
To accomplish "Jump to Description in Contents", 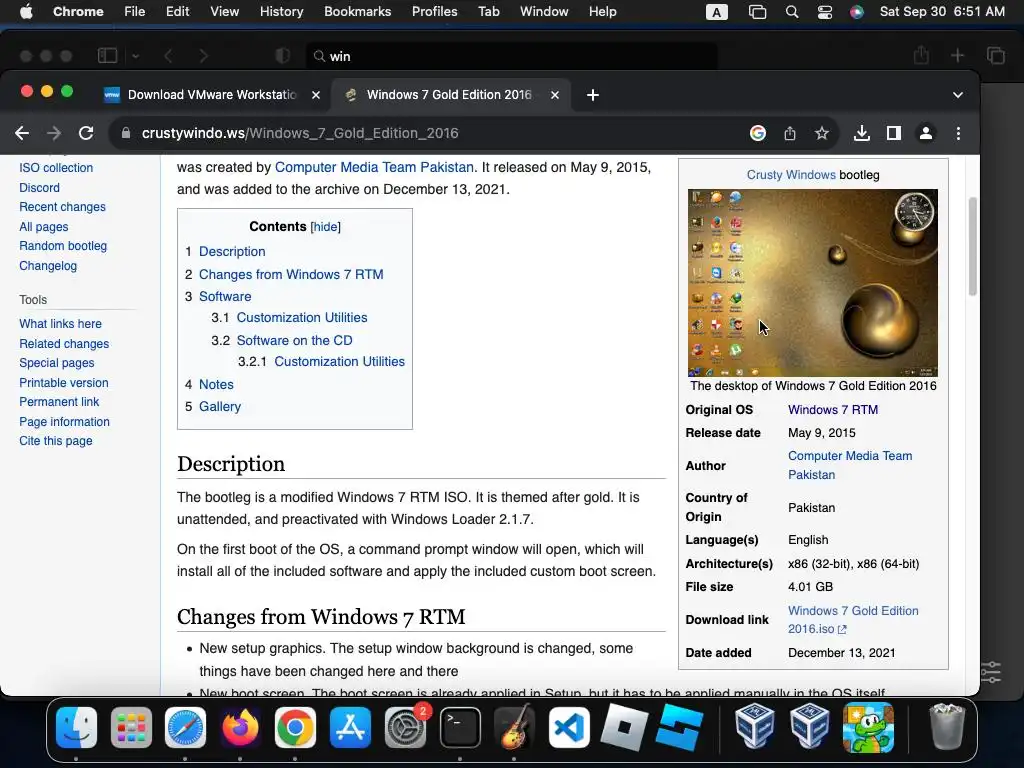I will pos(232,251).
